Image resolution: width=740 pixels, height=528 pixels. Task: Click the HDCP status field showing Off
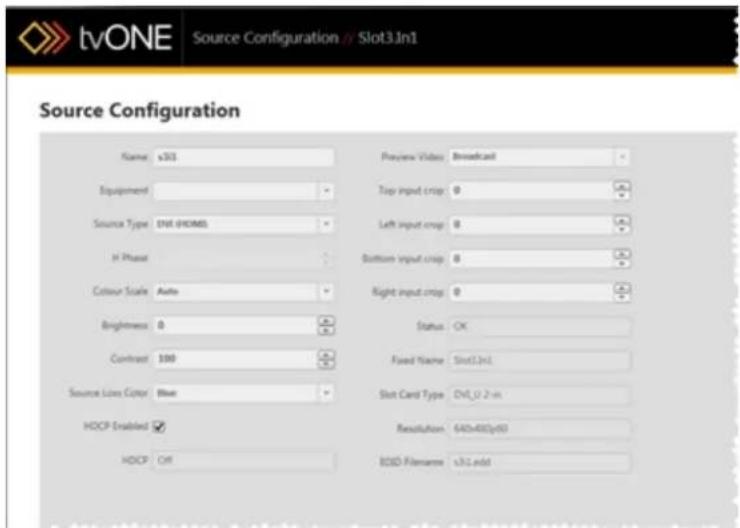point(244,461)
